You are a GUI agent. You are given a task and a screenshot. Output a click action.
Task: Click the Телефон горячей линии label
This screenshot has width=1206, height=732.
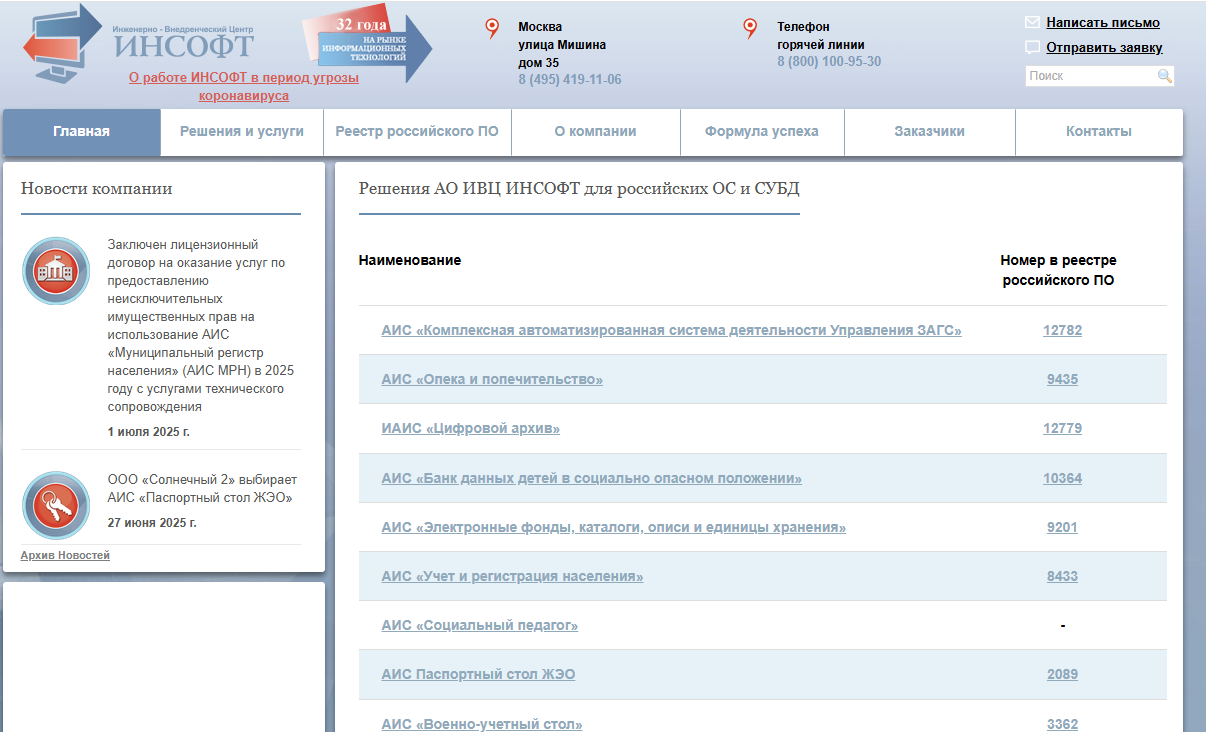click(x=820, y=35)
